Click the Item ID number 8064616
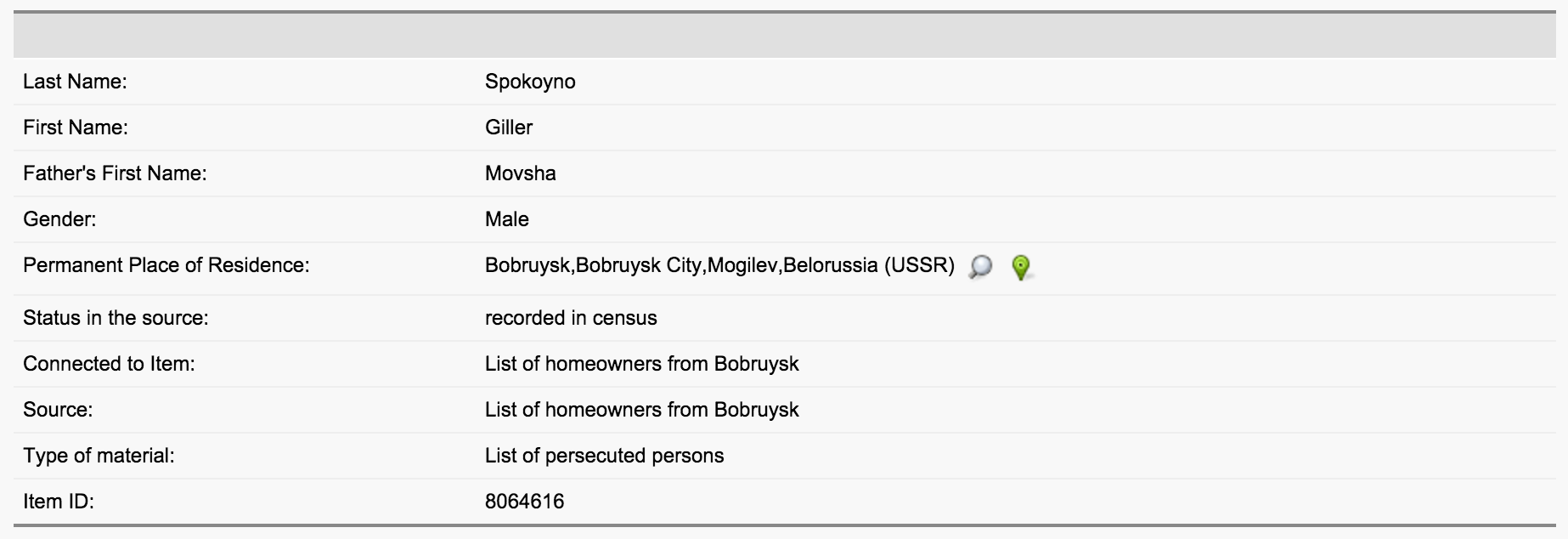 pos(524,502)
